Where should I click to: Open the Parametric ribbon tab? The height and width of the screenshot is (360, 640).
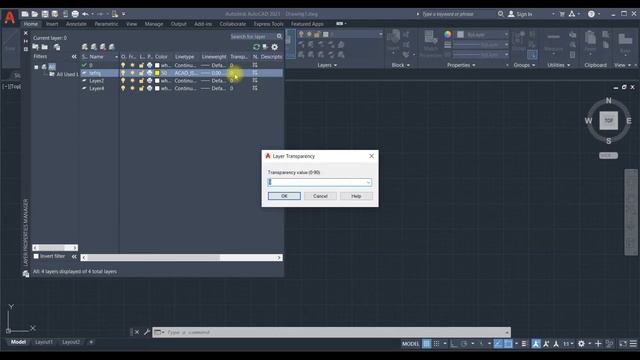pyautogui.click(x=106, y=24)
